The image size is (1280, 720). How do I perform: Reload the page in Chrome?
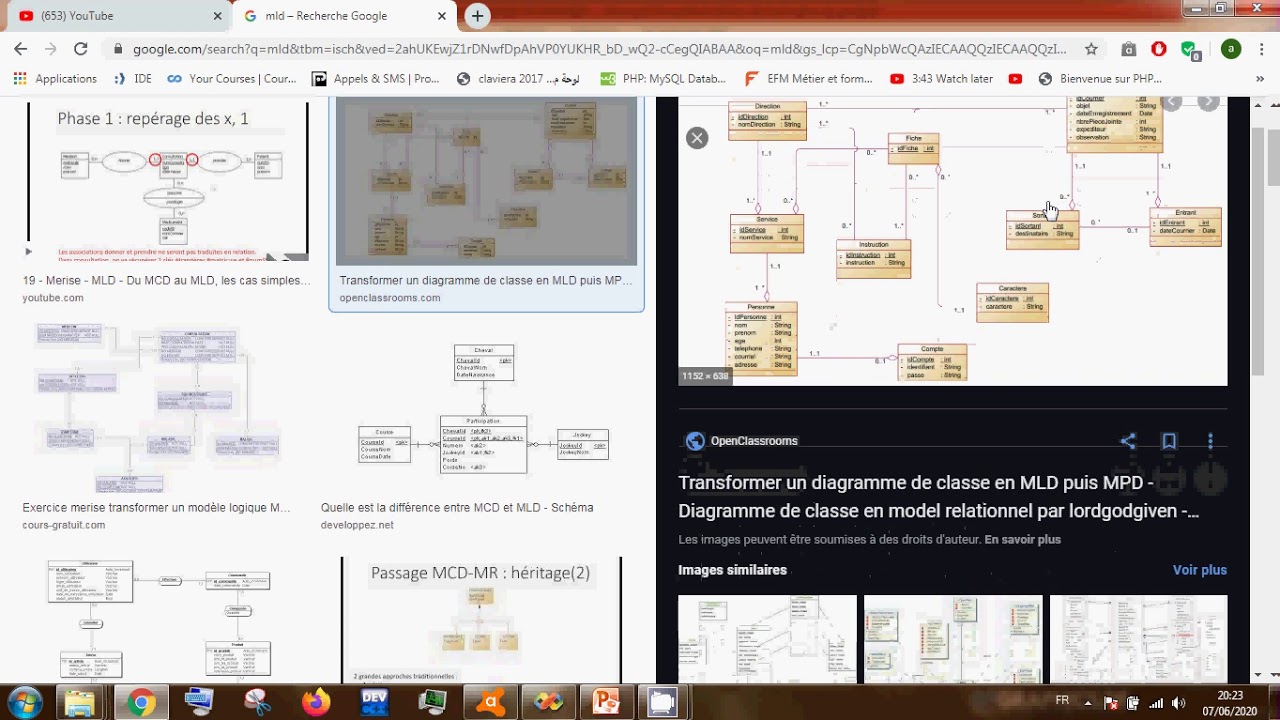click(81, 48)
